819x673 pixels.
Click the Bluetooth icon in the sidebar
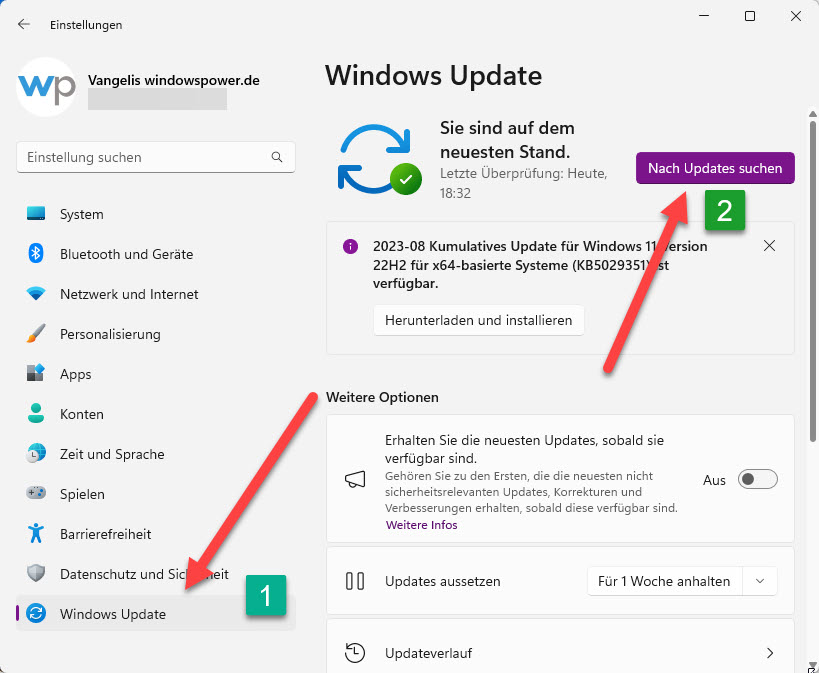pos(36,254)
